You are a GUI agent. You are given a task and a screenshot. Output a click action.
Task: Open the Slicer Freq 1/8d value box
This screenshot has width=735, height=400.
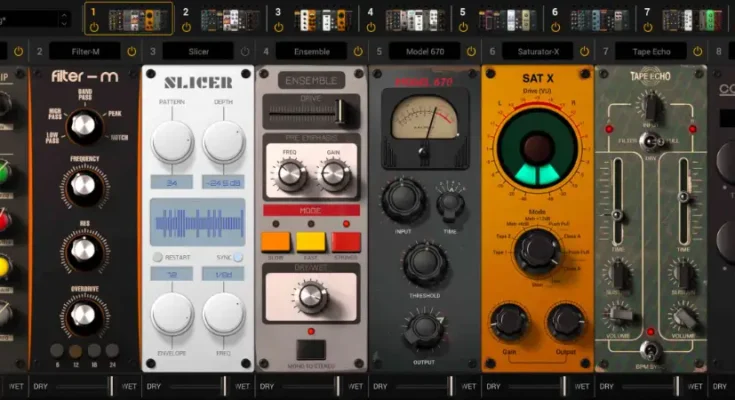(224, 275)
